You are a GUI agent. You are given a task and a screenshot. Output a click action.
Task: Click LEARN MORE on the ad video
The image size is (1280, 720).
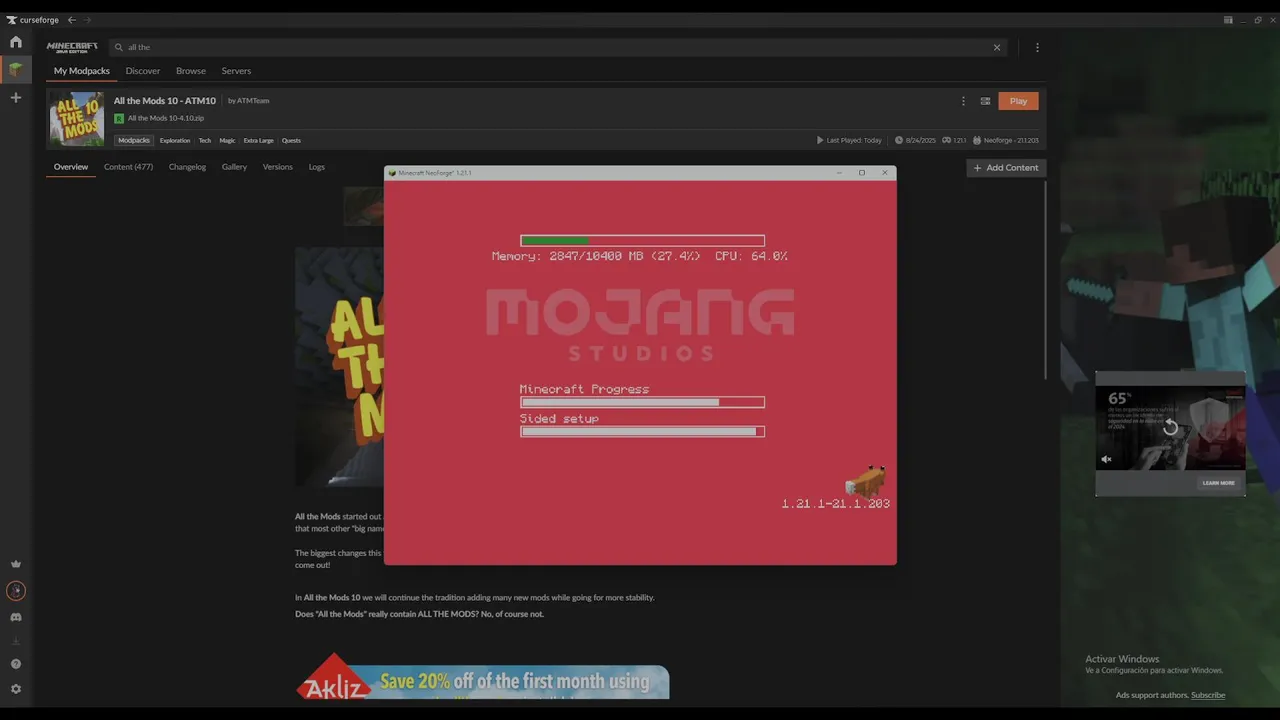(x=1218, y=483)
